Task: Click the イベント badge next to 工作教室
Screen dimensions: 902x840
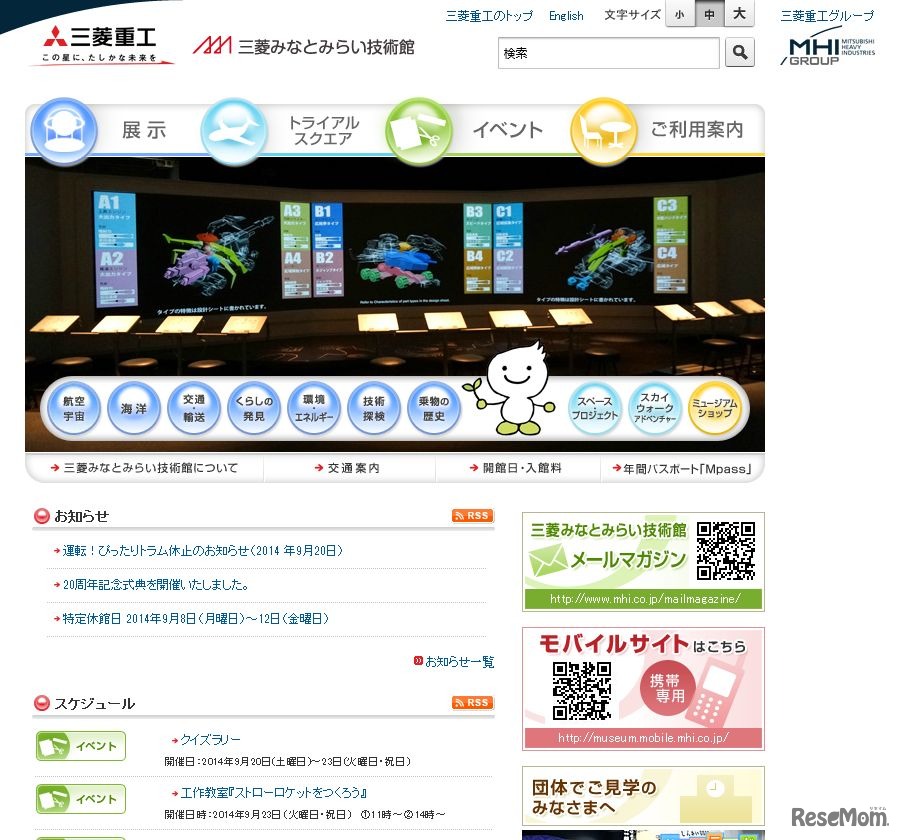Action: click(81, 799)
